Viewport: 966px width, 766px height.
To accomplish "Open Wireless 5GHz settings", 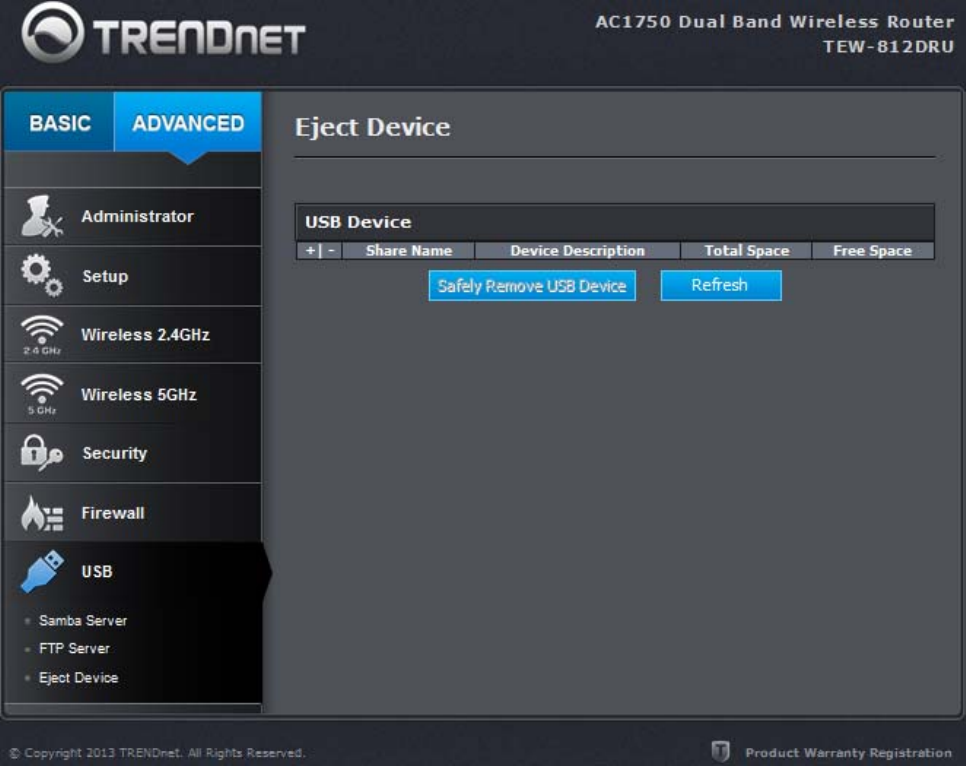I will point(133,394).
